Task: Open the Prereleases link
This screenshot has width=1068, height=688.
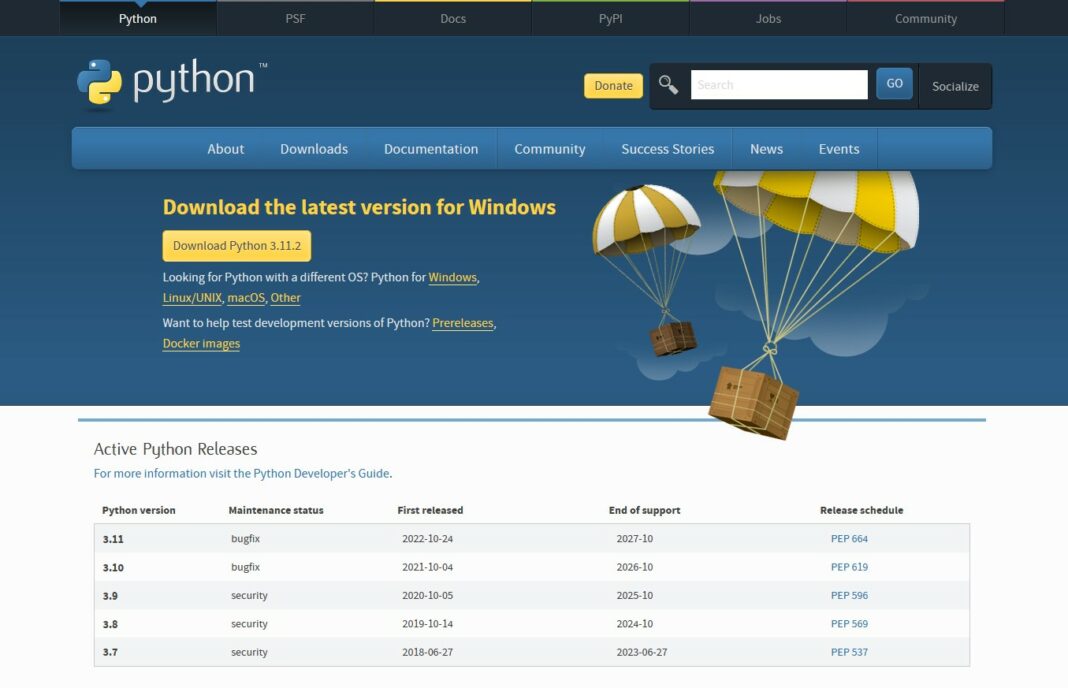Action: coord(463,322)
